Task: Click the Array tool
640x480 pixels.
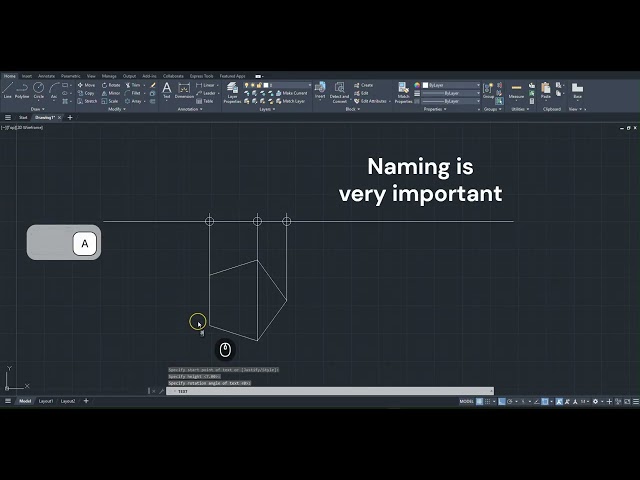Action: (x=133, y=101)
